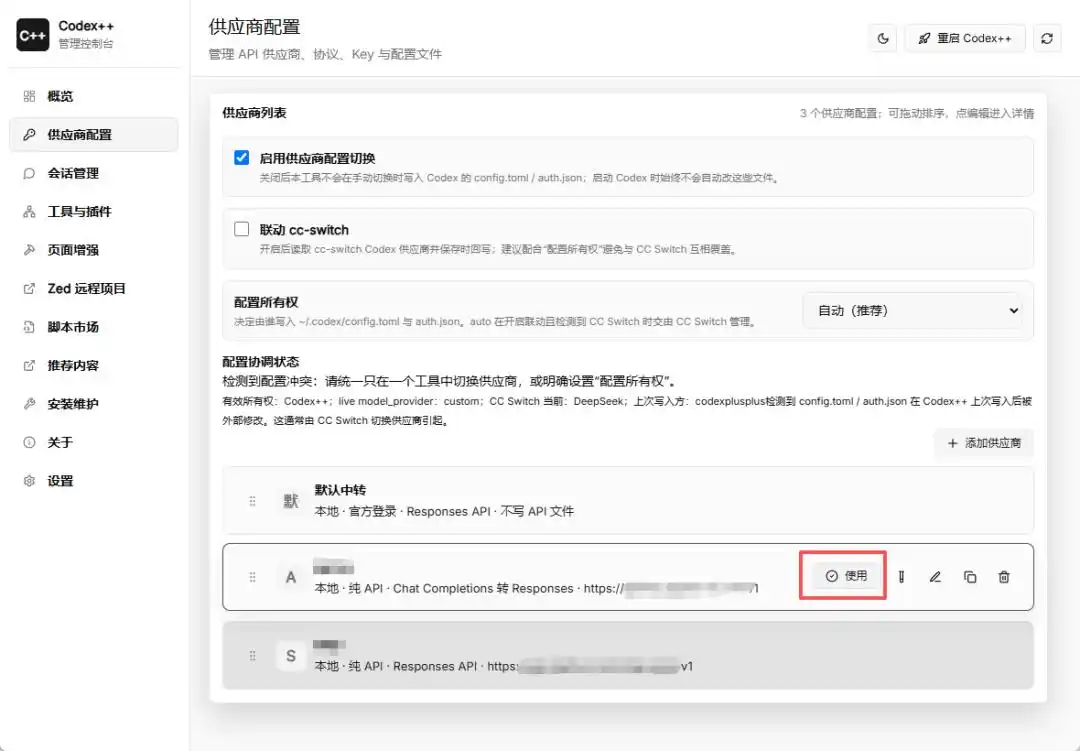Screen dimensions: 1080x751
Task: Click the 检测到配置冲突 warning line
Action: point(449,381)
